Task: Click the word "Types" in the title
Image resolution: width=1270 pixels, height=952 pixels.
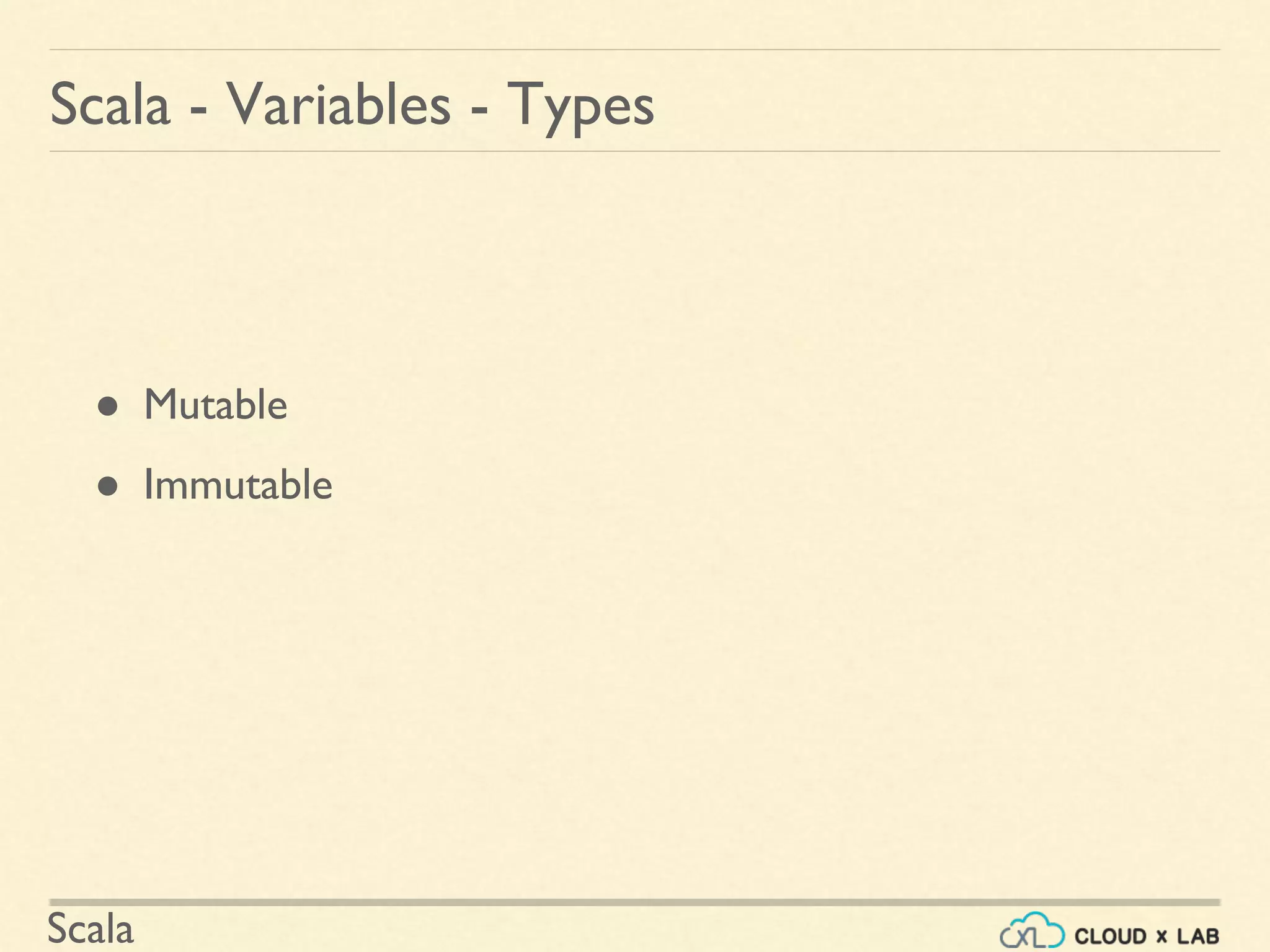Action: (580, 105)
